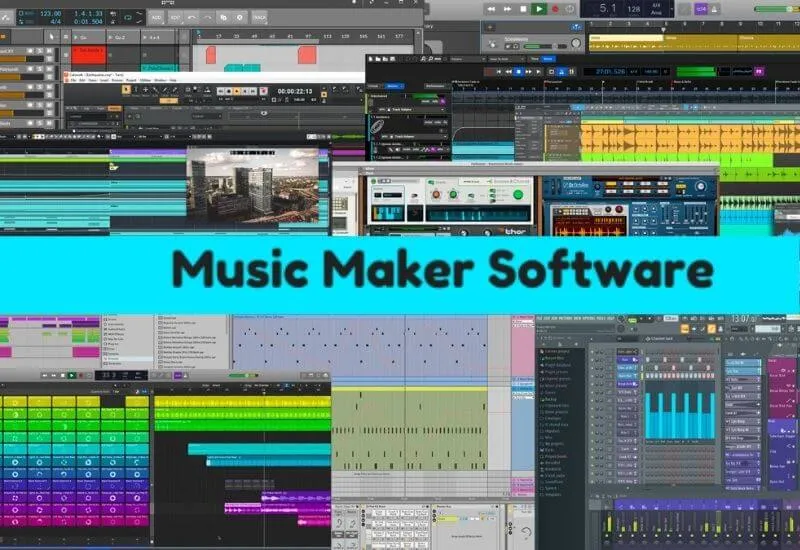Click the GarageBand track pan knob
The width and height of the screenshot is (800, 550).
pyautogui.click(x=576, y=44)
